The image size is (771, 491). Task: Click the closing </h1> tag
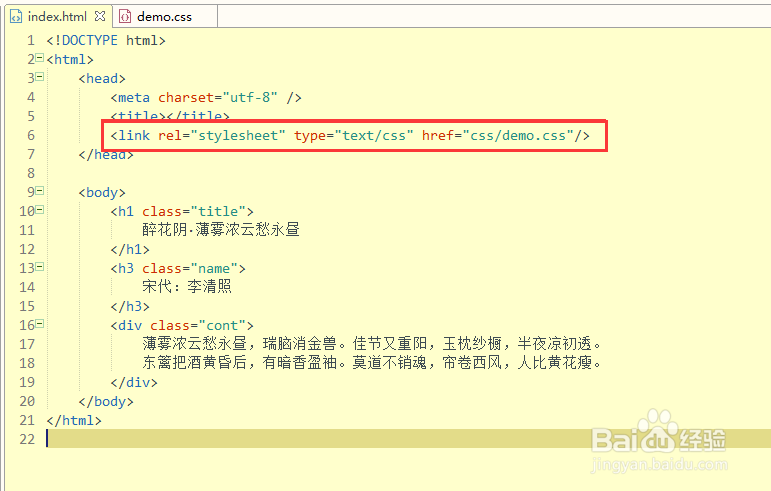130,249
